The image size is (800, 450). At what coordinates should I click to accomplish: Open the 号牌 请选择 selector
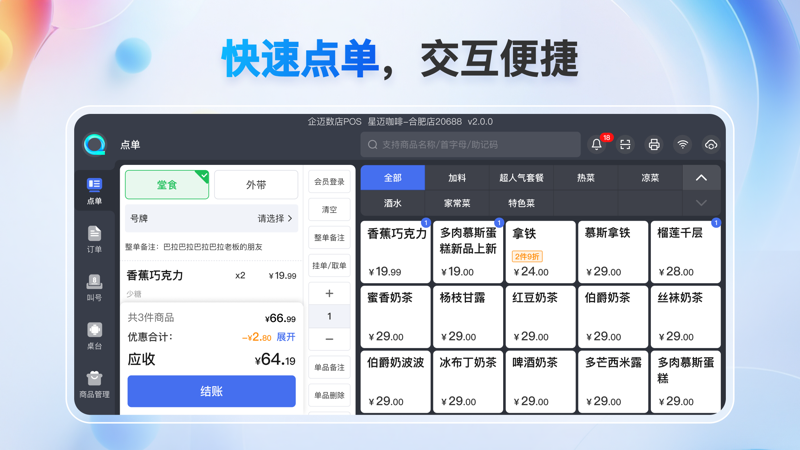click(x=275, y=218)
